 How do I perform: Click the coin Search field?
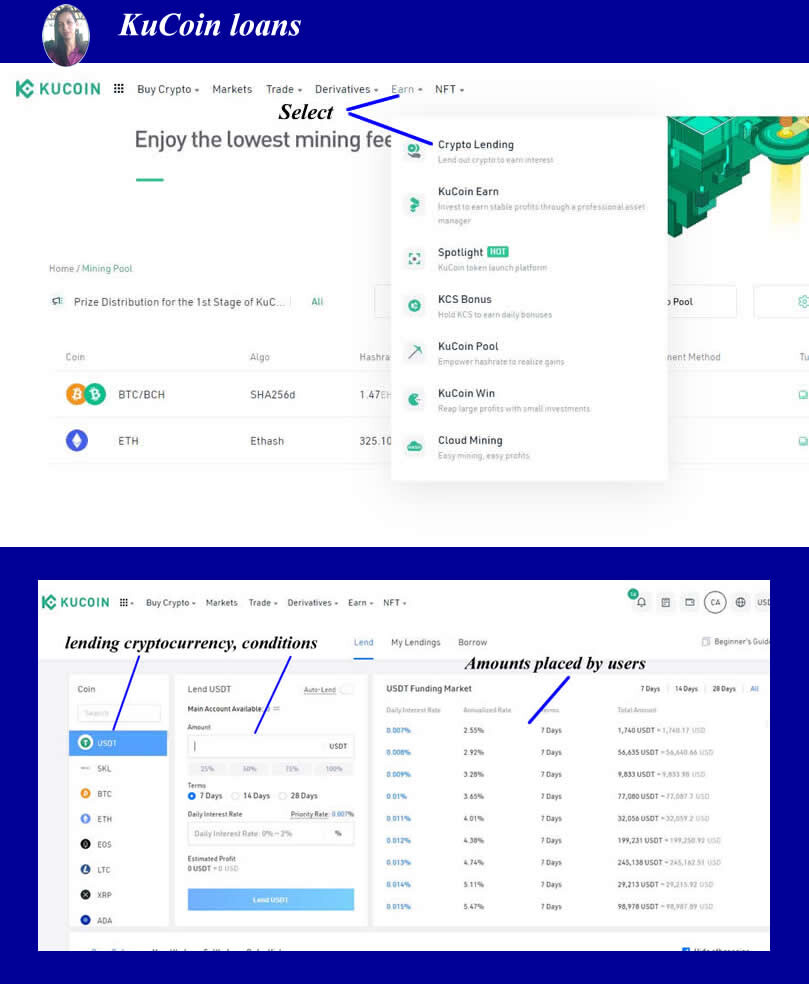(x=119, y=713)
